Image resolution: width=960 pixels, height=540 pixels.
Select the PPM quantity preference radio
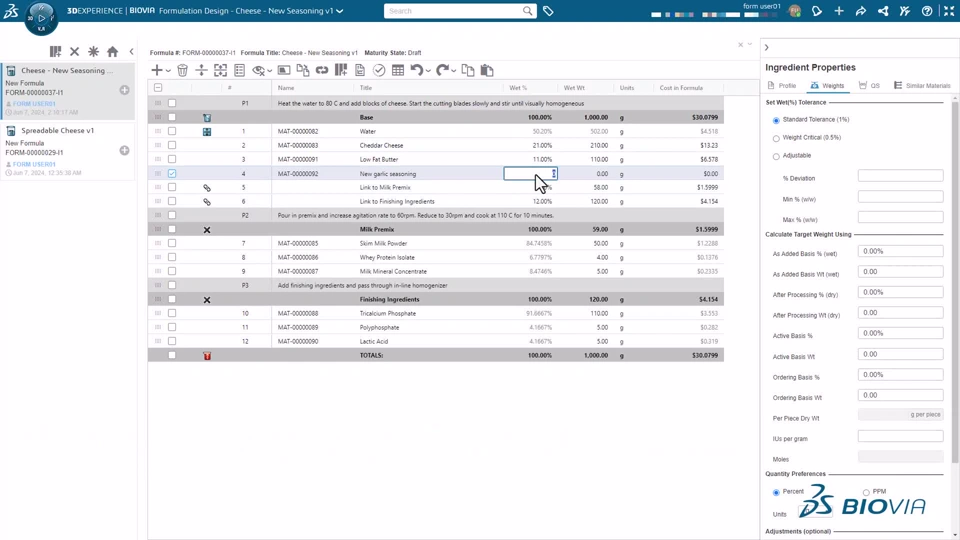coord(866,492)
